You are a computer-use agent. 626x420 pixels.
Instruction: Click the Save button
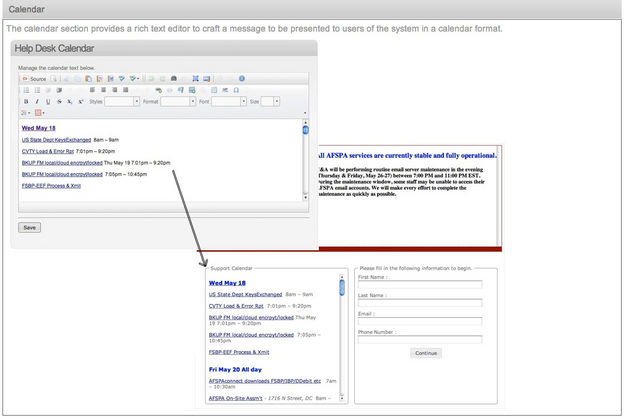[30, 227]
